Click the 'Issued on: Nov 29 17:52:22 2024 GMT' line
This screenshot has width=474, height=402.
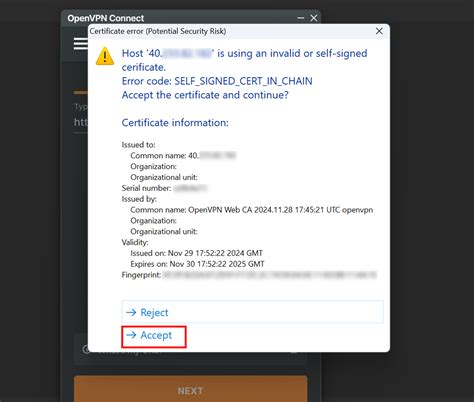click(196, 253)
